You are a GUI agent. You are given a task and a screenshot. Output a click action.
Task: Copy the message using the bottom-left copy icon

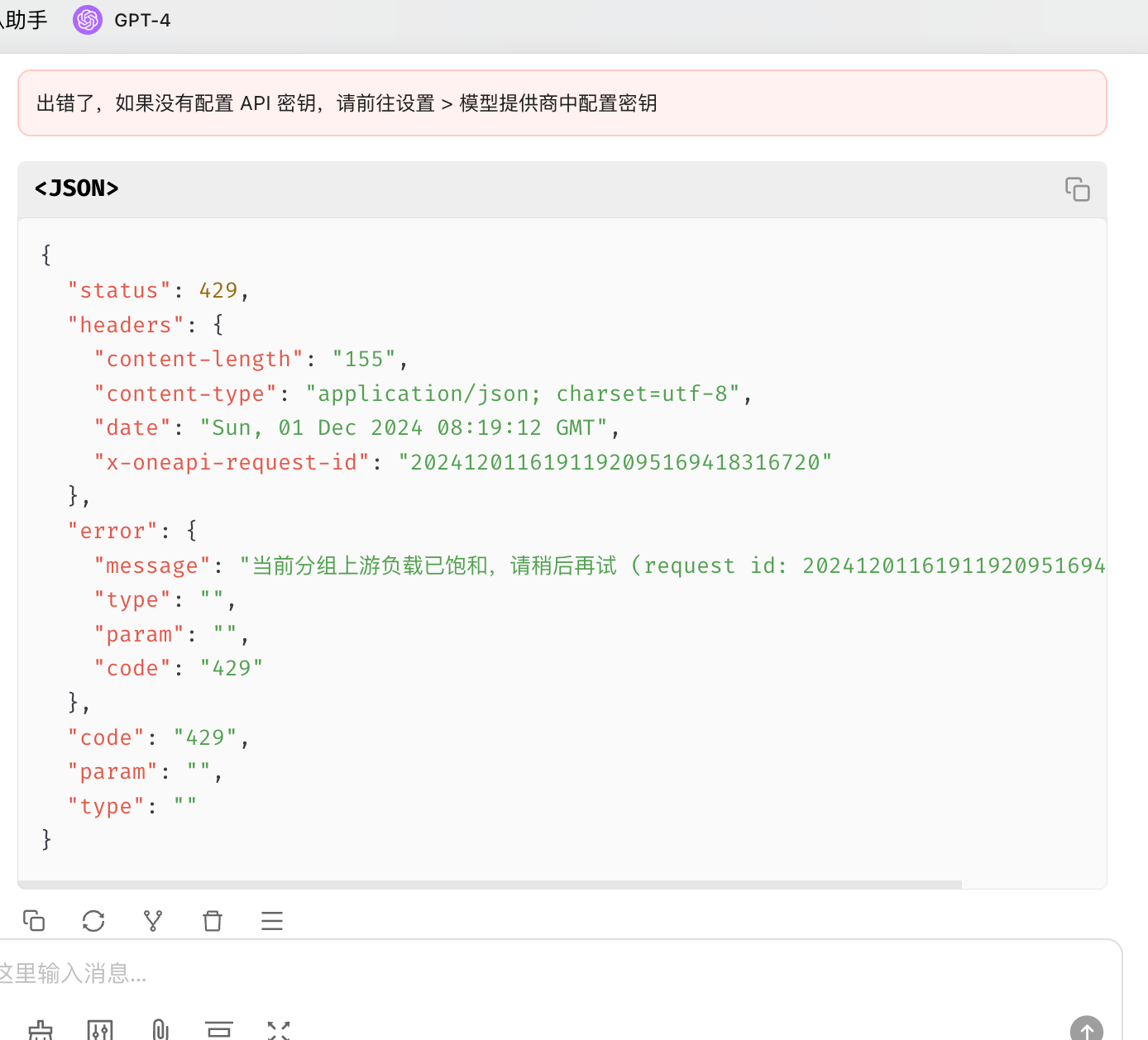click(34, 920)
